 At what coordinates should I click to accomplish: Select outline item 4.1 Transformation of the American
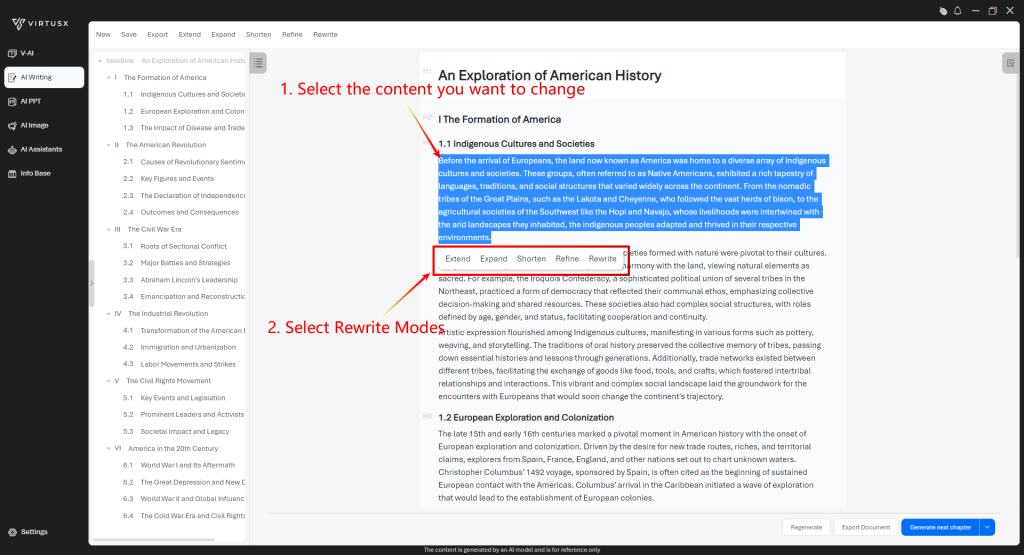click(x=183, y=331)
